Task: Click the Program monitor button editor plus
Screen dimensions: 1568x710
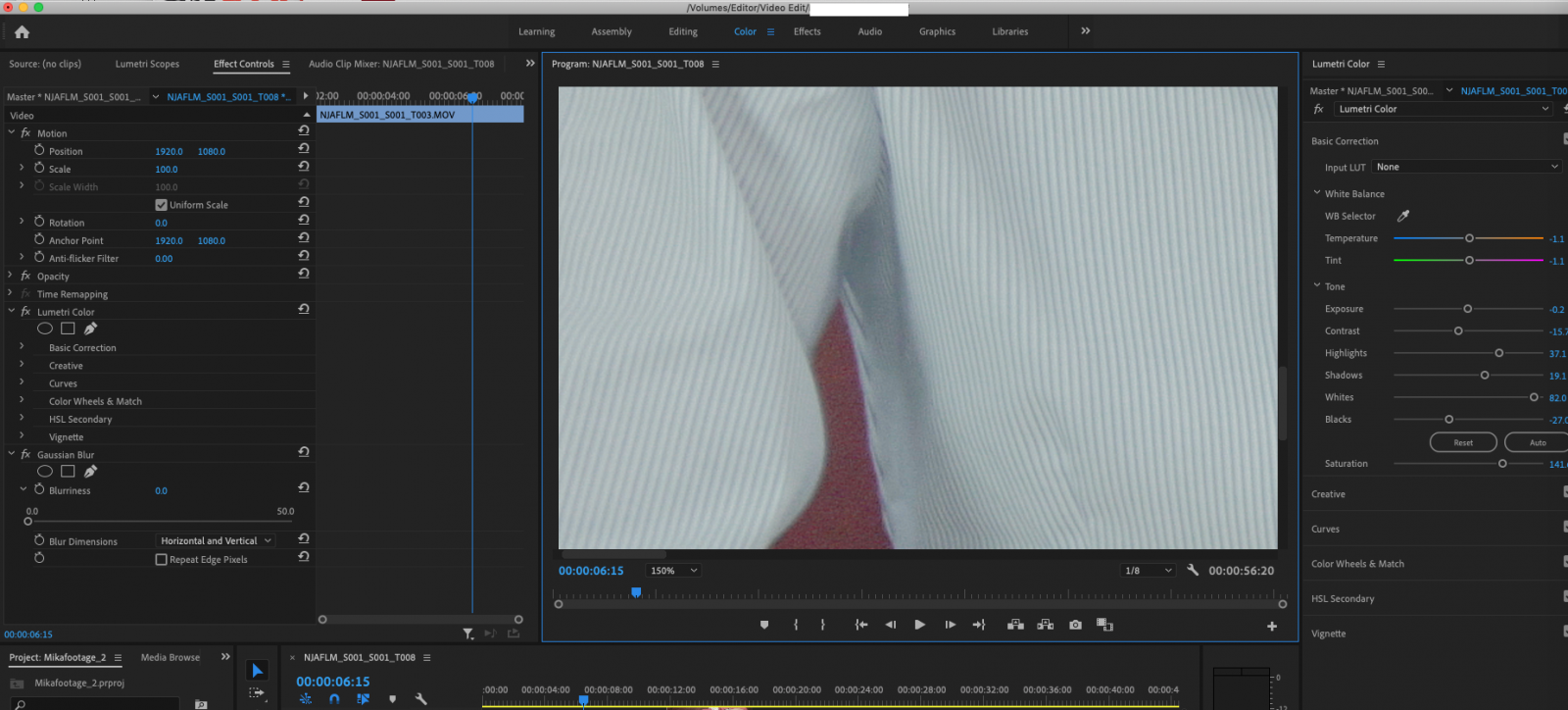Action: [x=1271, y=626]
